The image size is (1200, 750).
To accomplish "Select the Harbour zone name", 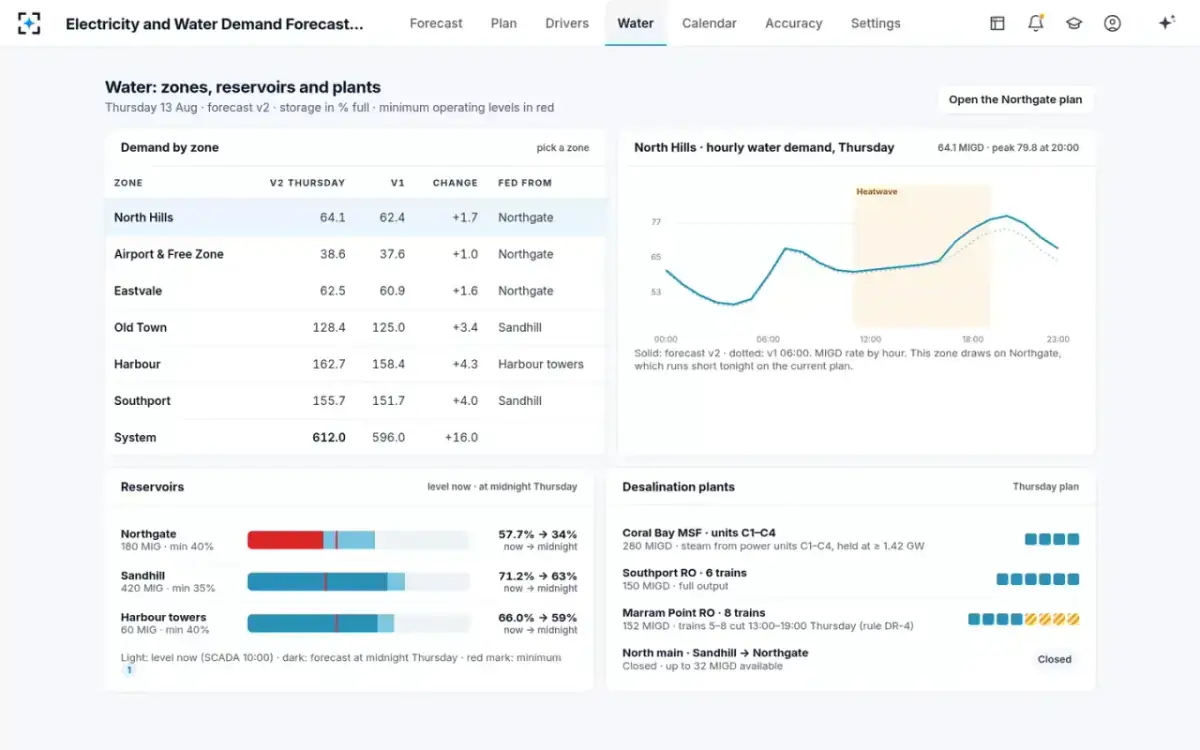I will 137,364.
